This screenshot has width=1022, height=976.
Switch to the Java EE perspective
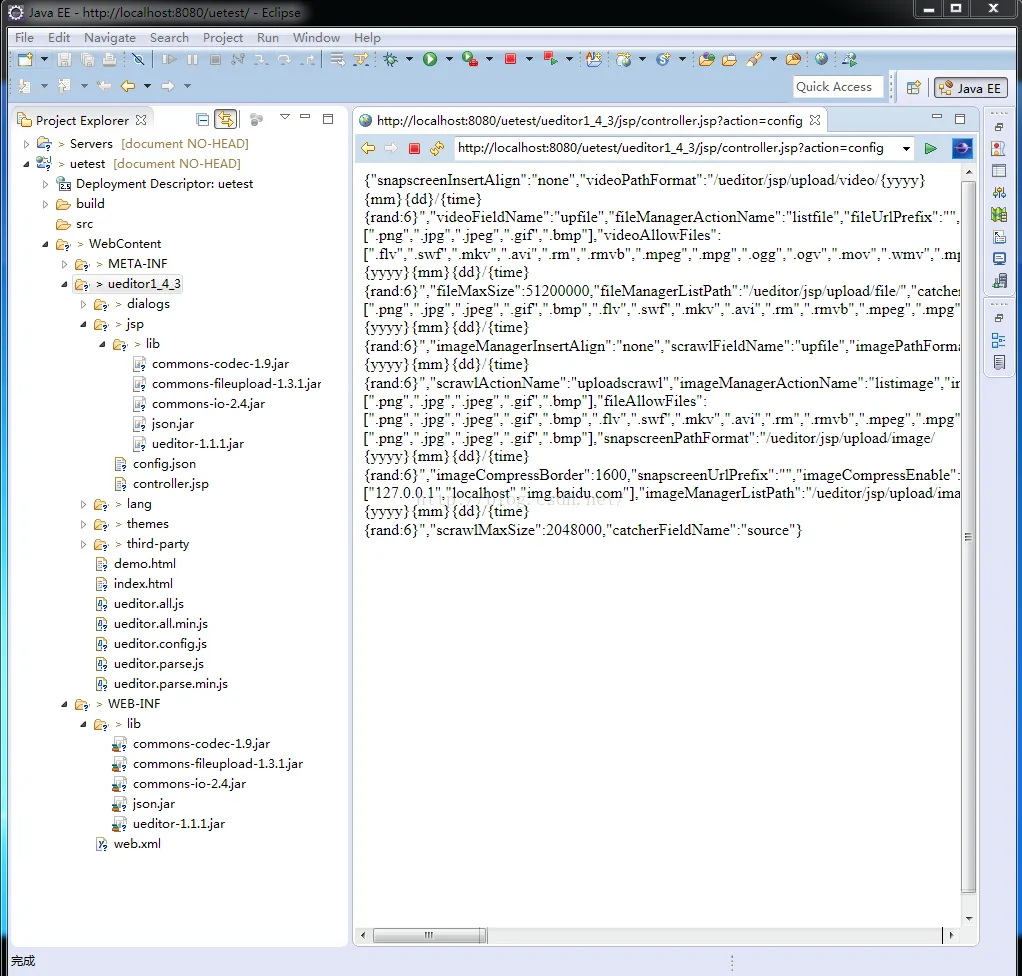(969, 88)
